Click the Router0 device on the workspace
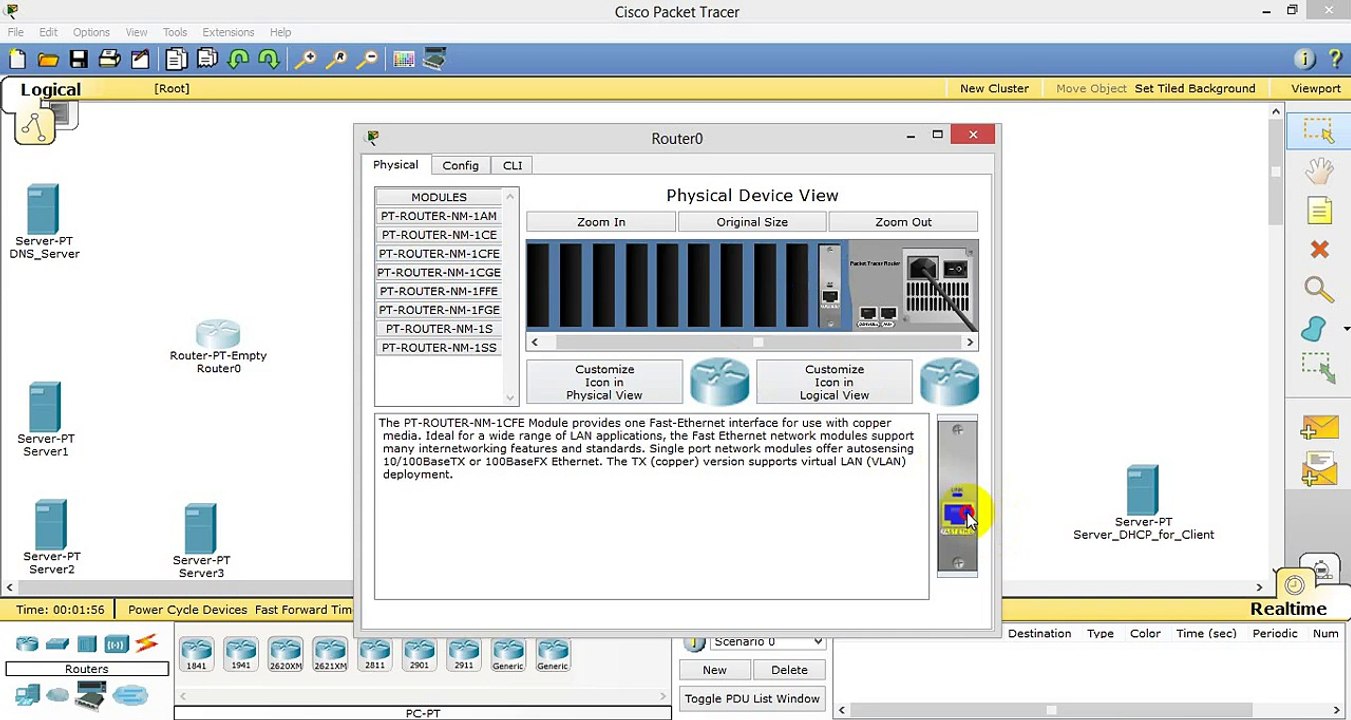This screenshot has height=720, width=1351. [218, 334]
